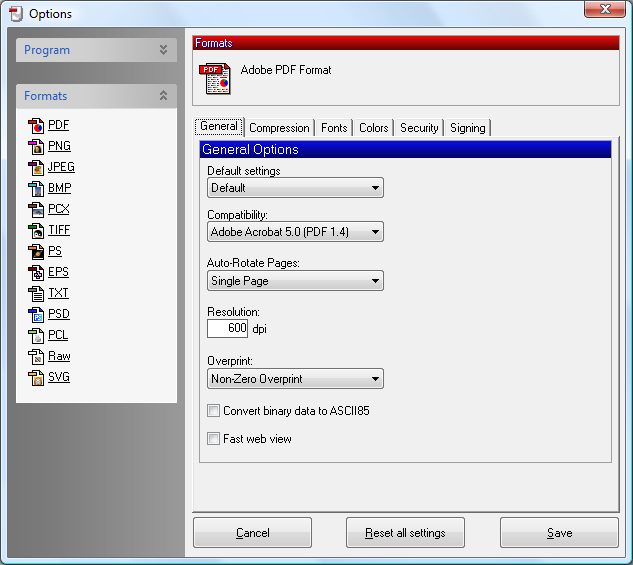Screen dimensions: 633x565
Task: Toggle the Fast web view checkbox
Action: (213, 439)
